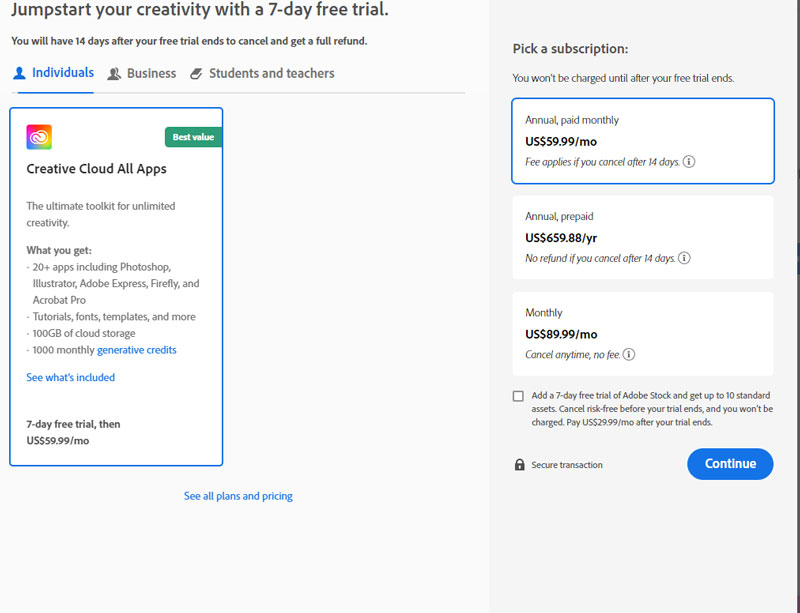Viewport: 800px width, 613px height.
Task: Click info icon beside 'Fee applies' note
Action: (x=689, y=162)
